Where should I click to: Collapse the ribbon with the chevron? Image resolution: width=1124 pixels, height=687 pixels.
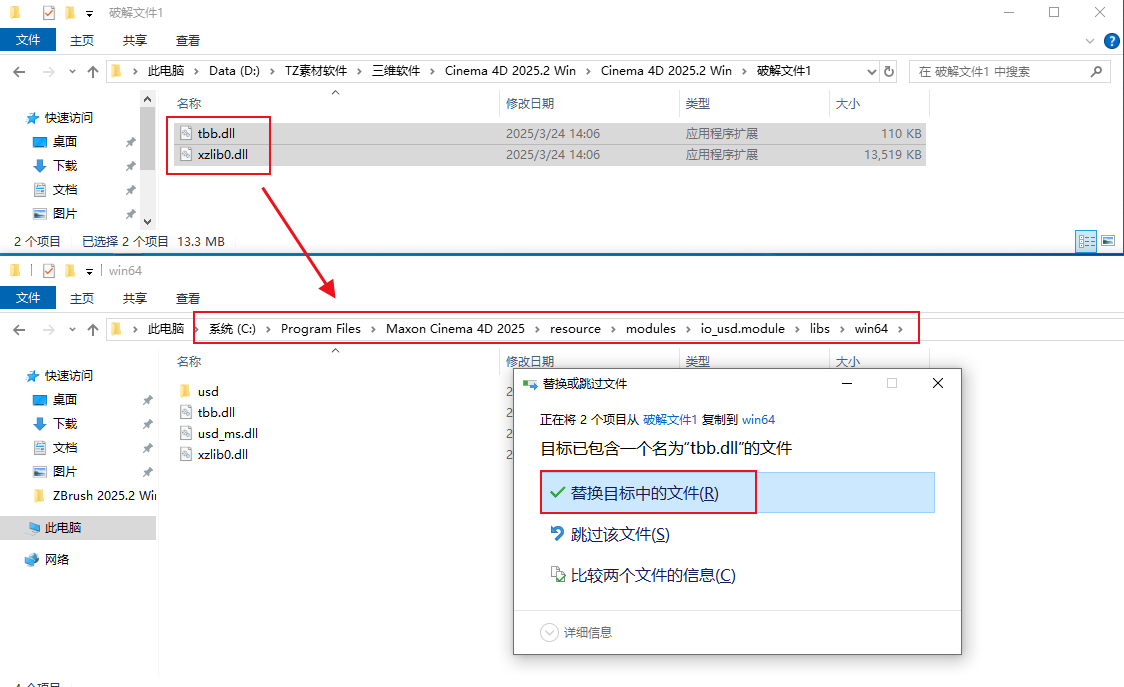(1091, 41)
